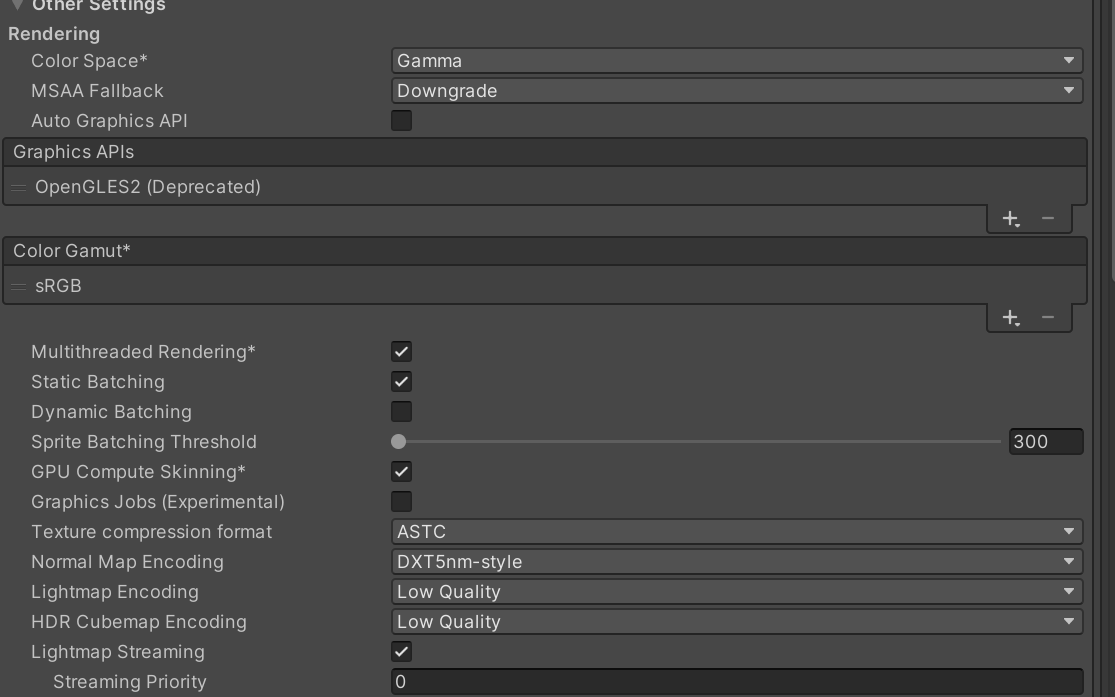Add a Color Gamut with plus icon
Image resolution: width=1115 pixels, height=697 pixels.
tap(1010, 317)
